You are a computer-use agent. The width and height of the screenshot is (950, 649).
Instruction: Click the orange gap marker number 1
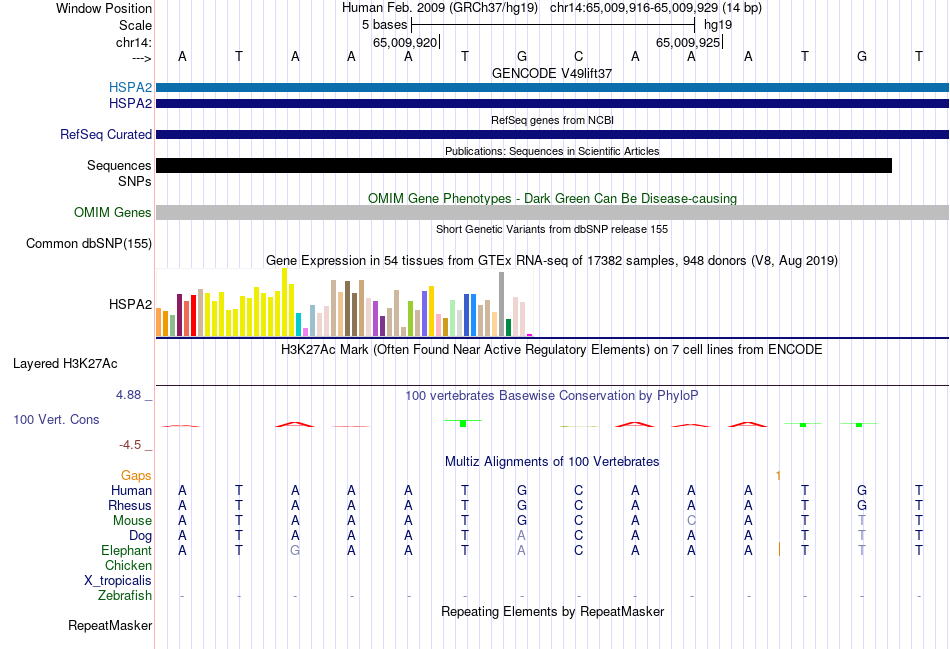(779, 476)
